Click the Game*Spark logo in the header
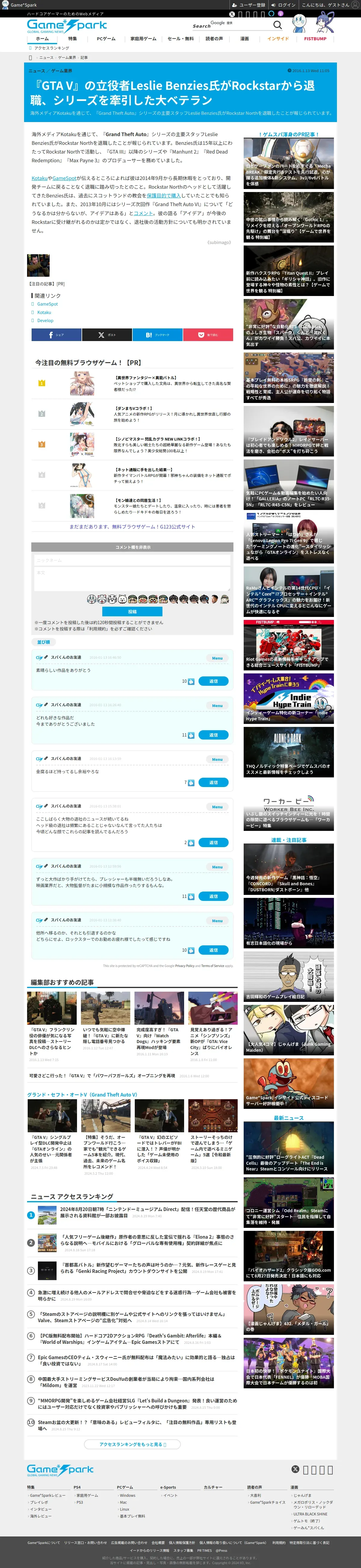This screenshot has height=1568, width=361. coord(66,26)
